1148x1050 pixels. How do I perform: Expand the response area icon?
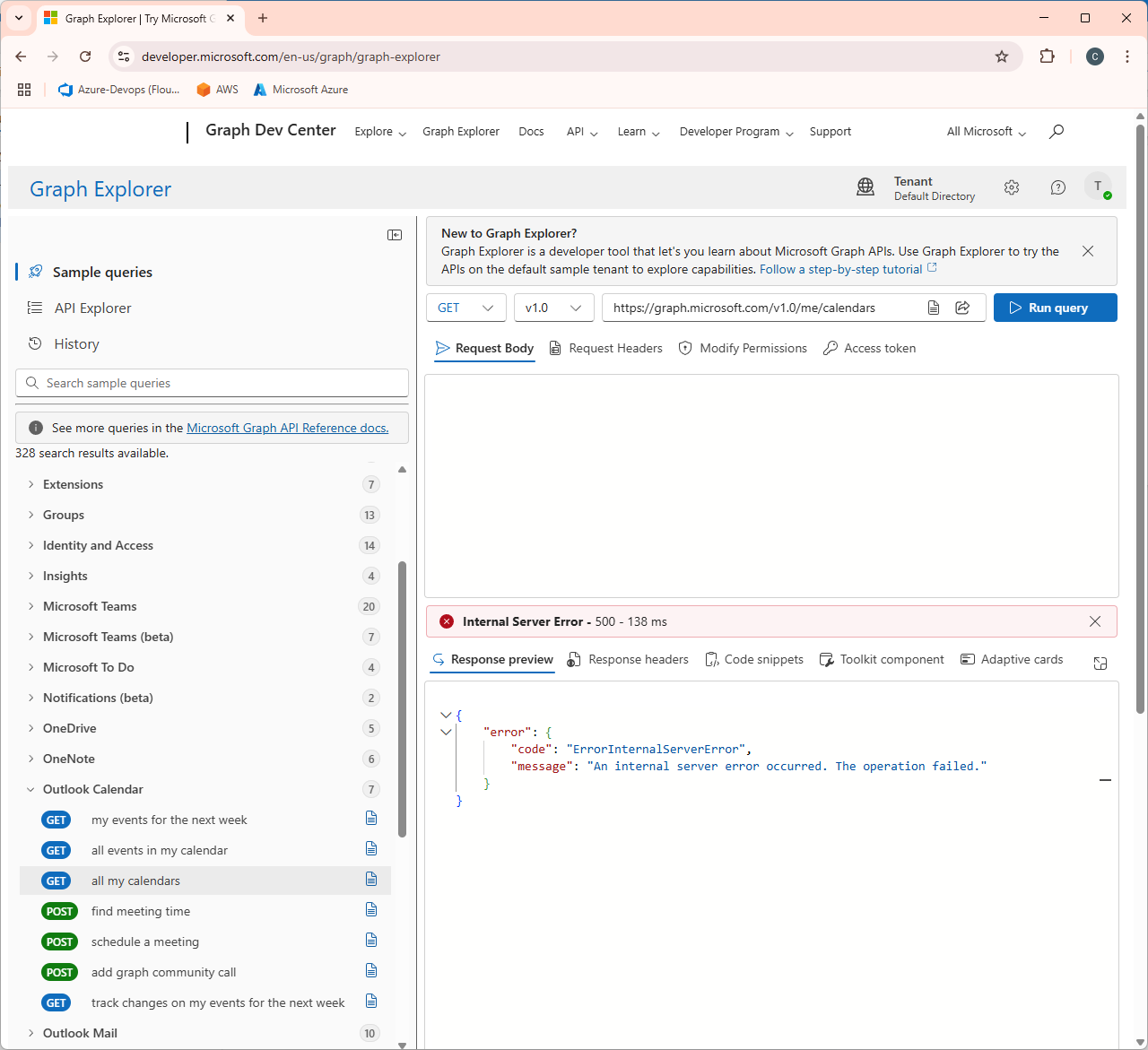coord(1100,663)
